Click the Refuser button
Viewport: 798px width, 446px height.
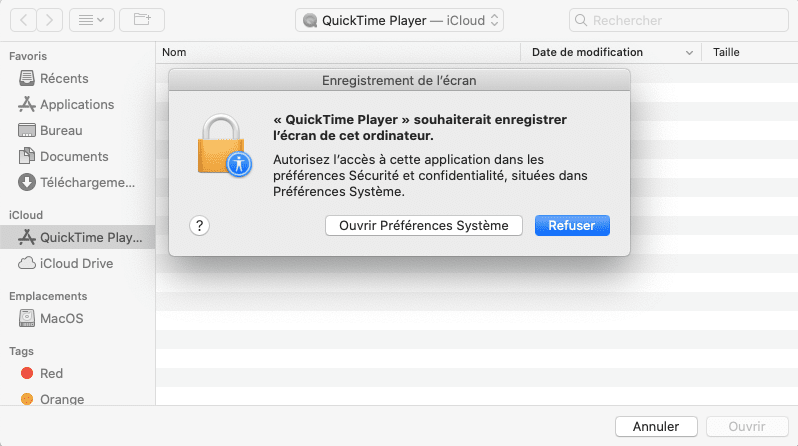coord(572,226)
